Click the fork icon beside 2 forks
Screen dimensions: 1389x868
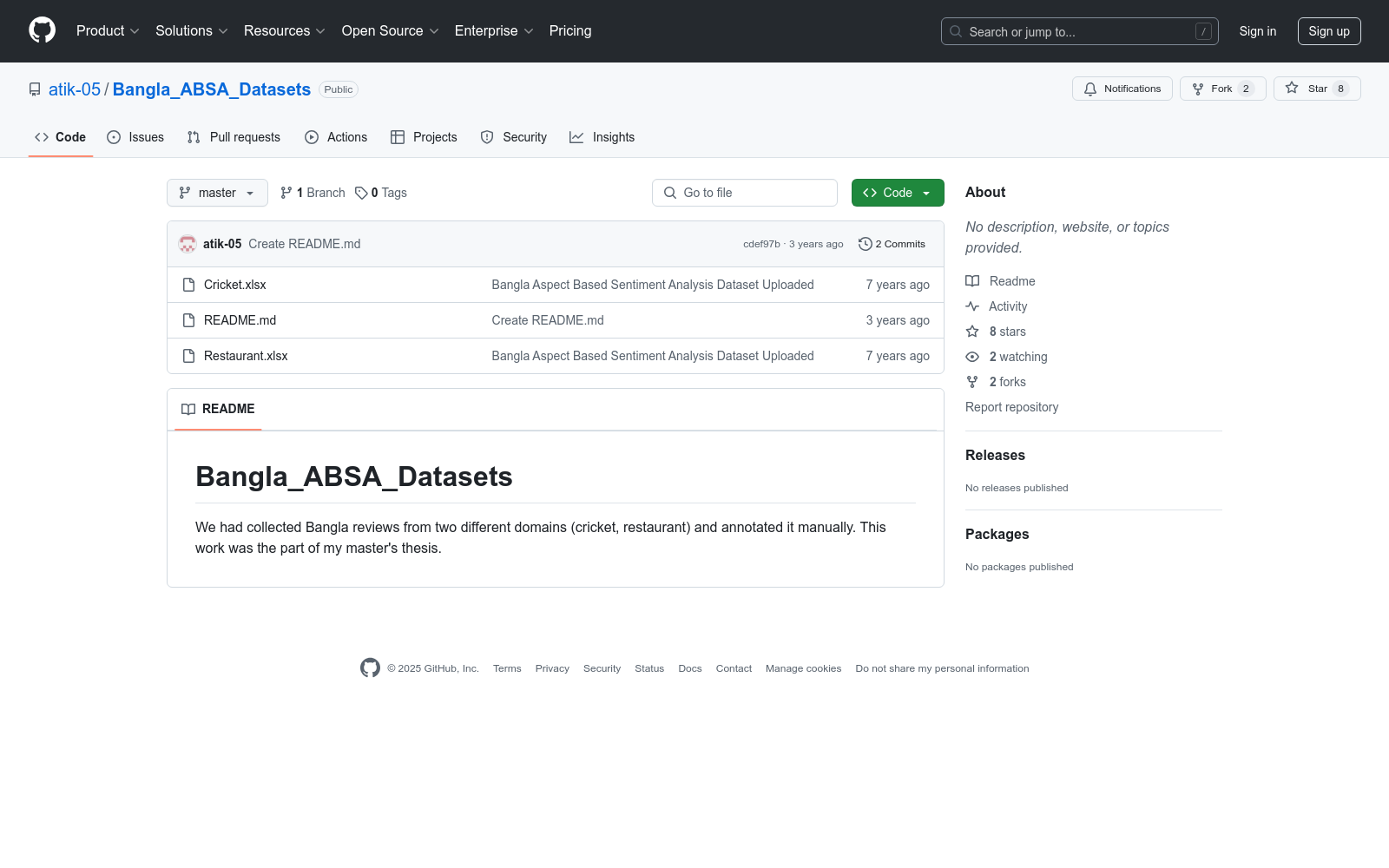point(972,382)
